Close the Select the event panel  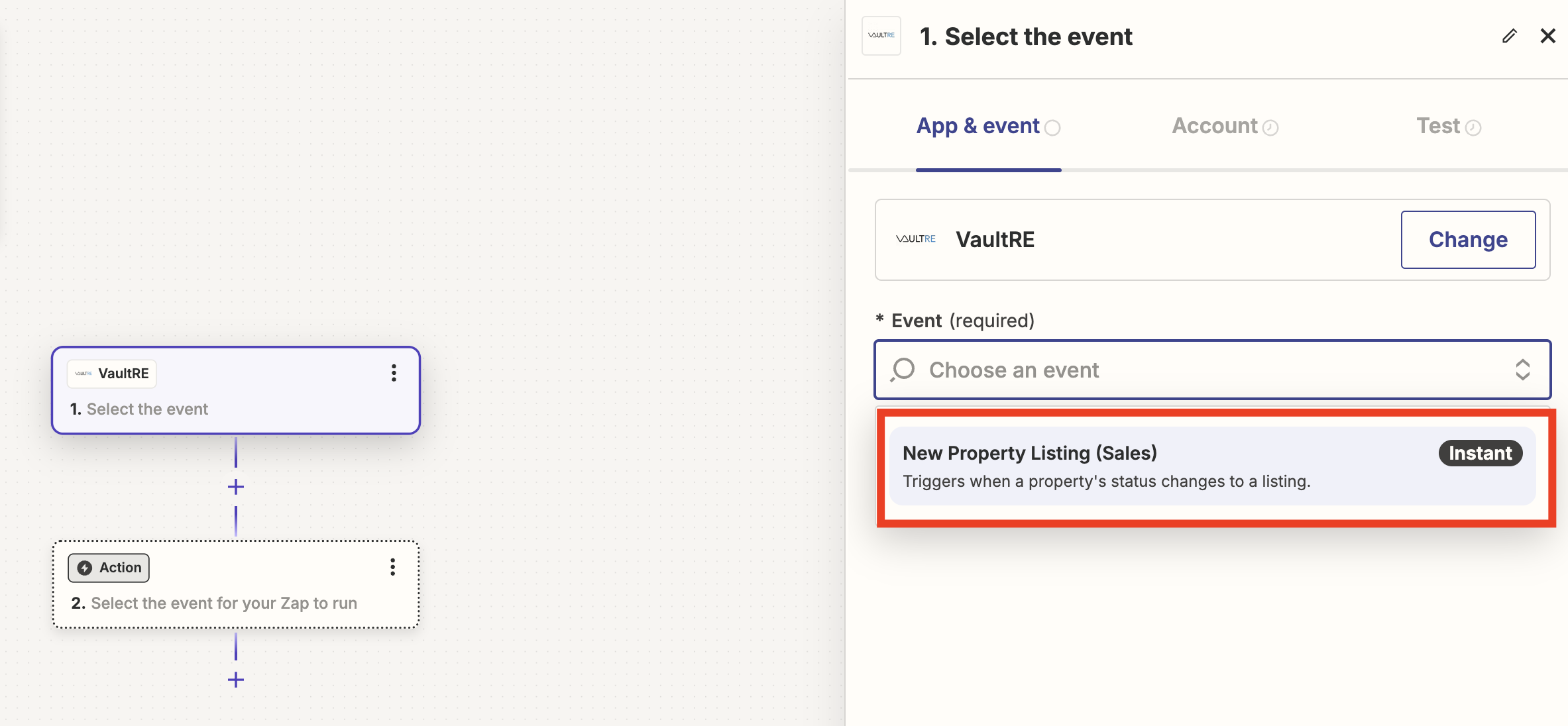click(1547, 36)
